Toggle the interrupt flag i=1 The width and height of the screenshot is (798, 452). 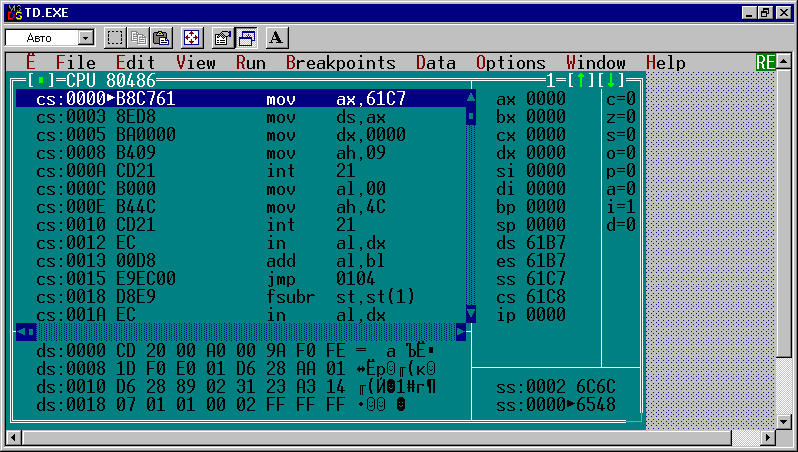(x=621, y=207)
